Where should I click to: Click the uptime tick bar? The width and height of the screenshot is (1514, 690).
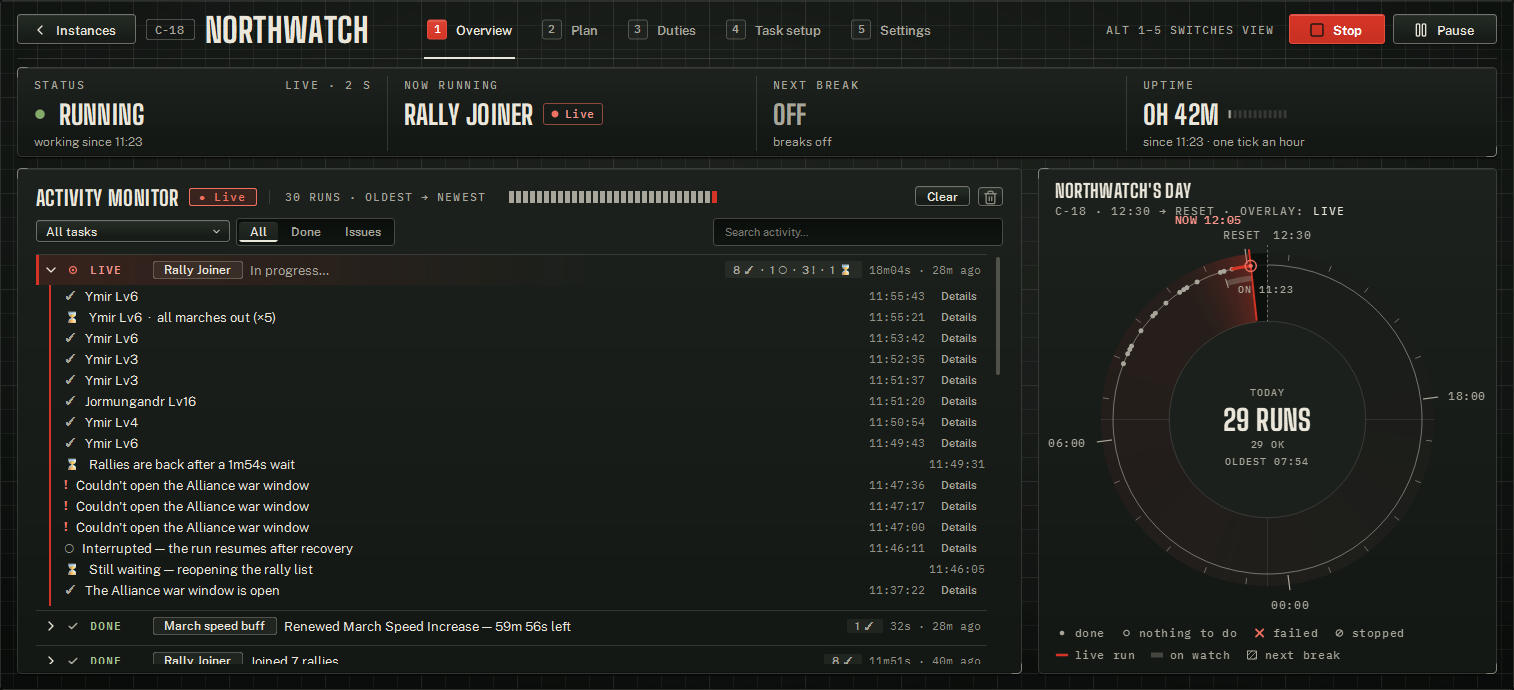pyautogui.click(x=1257, y=114)
